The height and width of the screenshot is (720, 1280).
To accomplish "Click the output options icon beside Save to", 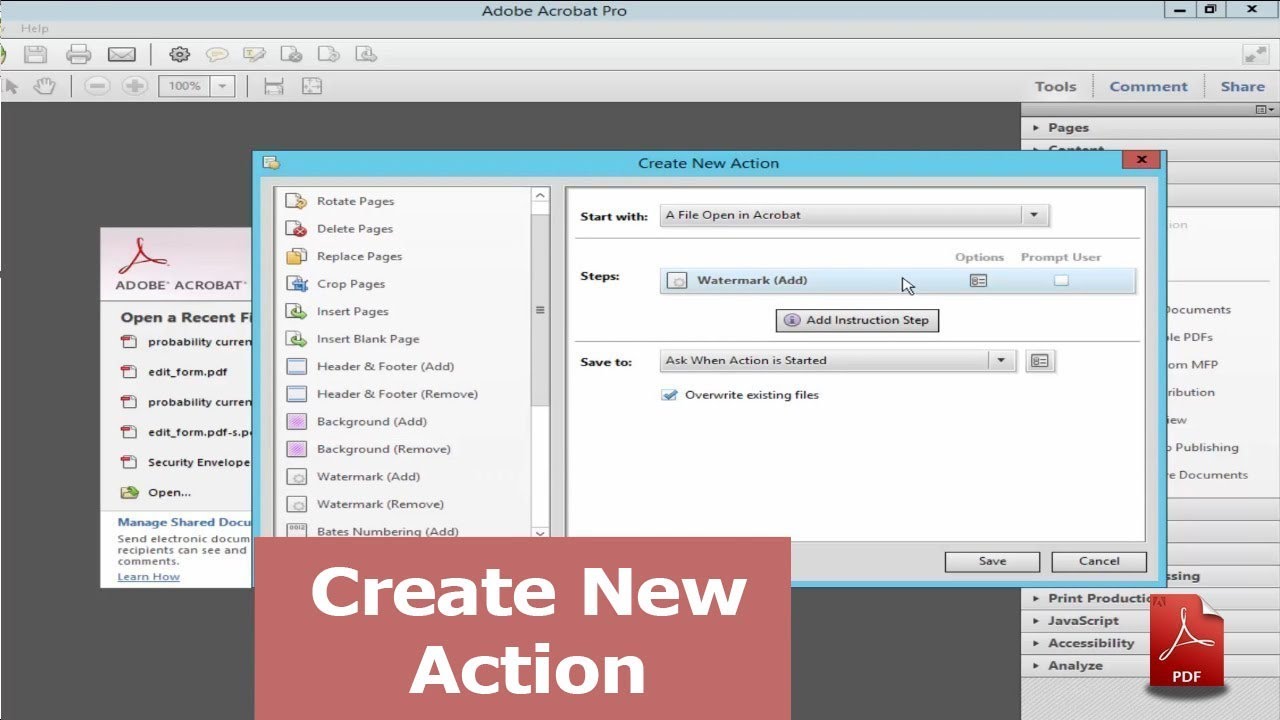I will coord(1040,361).
